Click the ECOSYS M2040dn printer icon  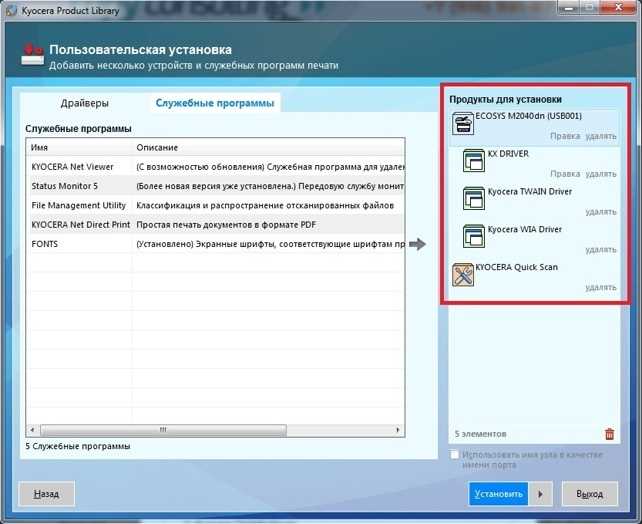click(x=463, y=123)
